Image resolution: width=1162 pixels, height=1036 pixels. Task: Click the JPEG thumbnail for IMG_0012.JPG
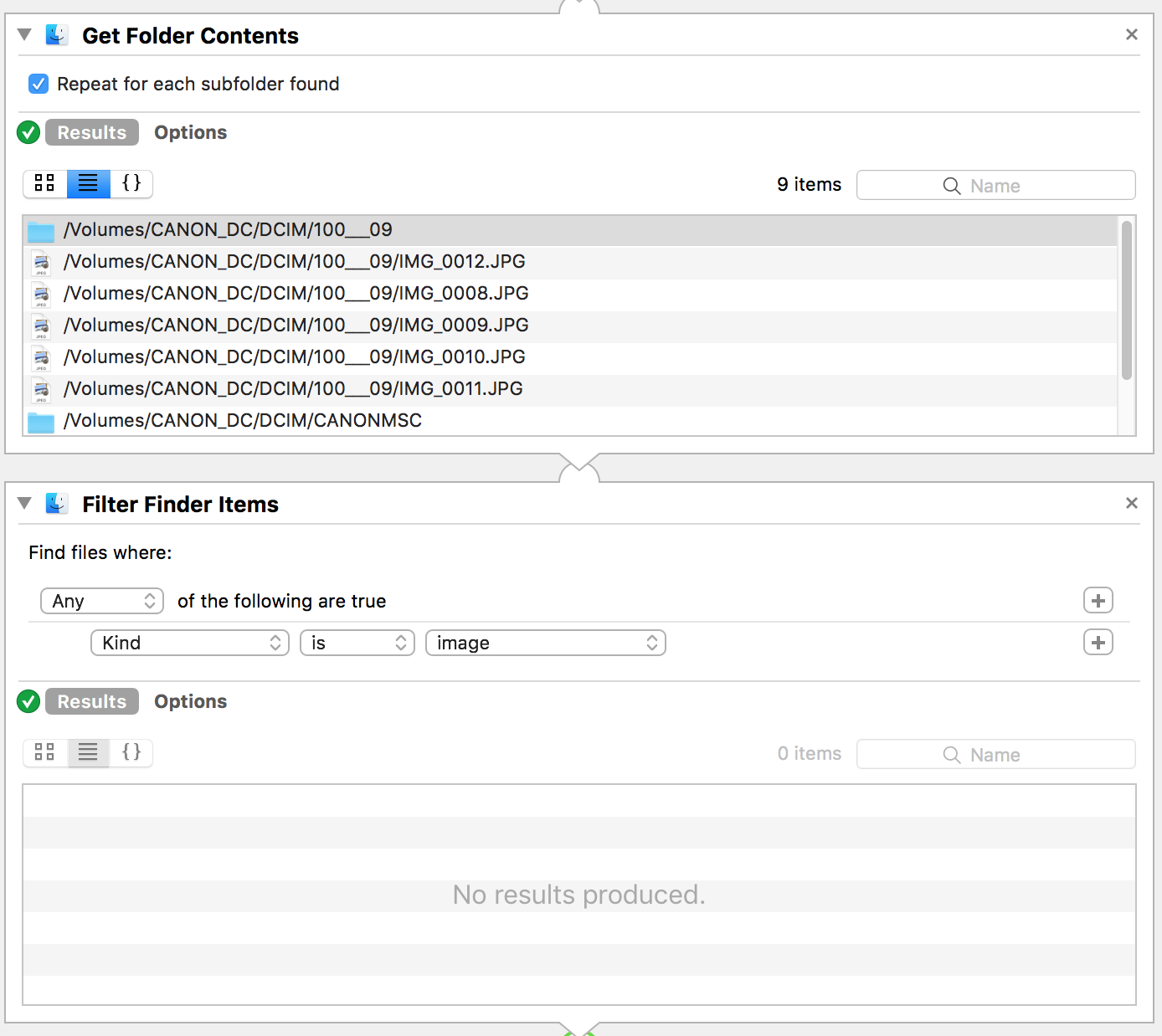pyautogui.click(x=41, y=262)
